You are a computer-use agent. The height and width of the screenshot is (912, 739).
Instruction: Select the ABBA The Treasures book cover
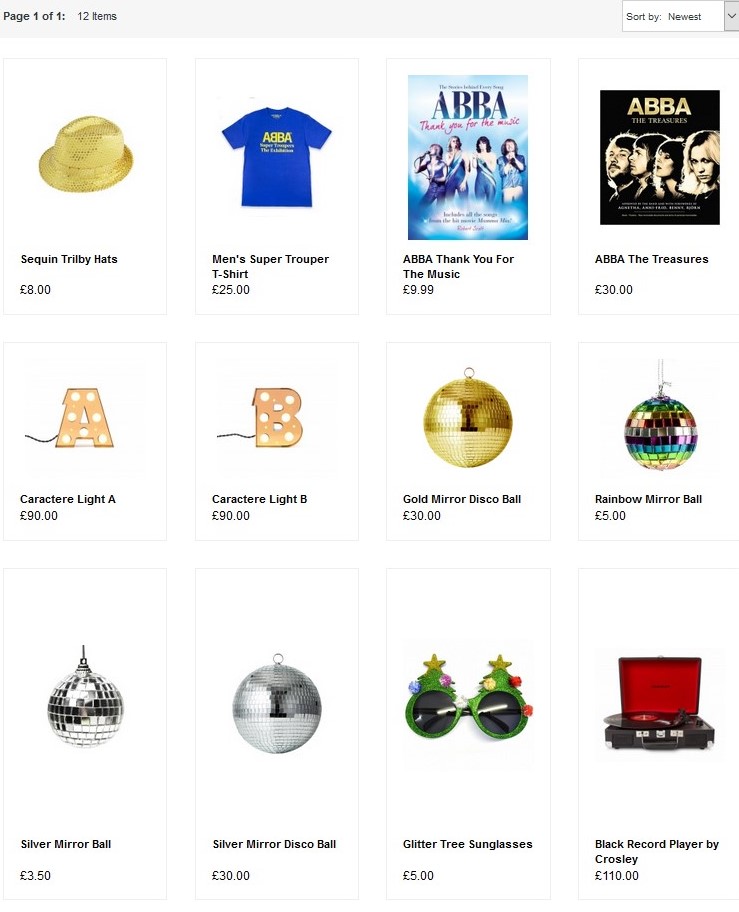[x=660, y=157]
